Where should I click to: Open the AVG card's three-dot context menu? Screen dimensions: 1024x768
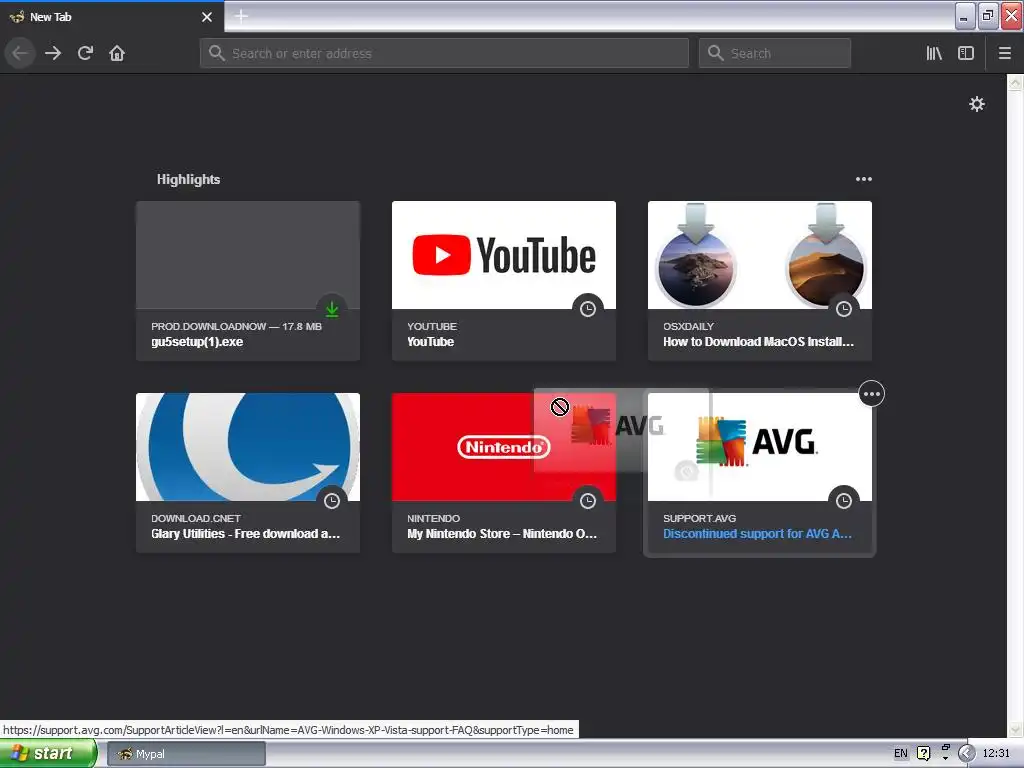871,394
